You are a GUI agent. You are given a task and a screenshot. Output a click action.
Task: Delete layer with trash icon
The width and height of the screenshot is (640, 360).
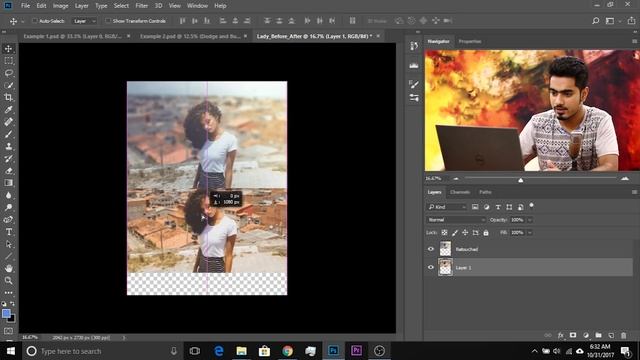coord(623,335)
